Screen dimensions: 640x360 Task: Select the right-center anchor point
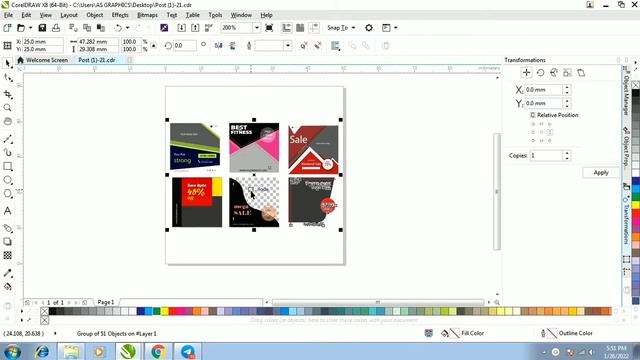pos(550,132)
